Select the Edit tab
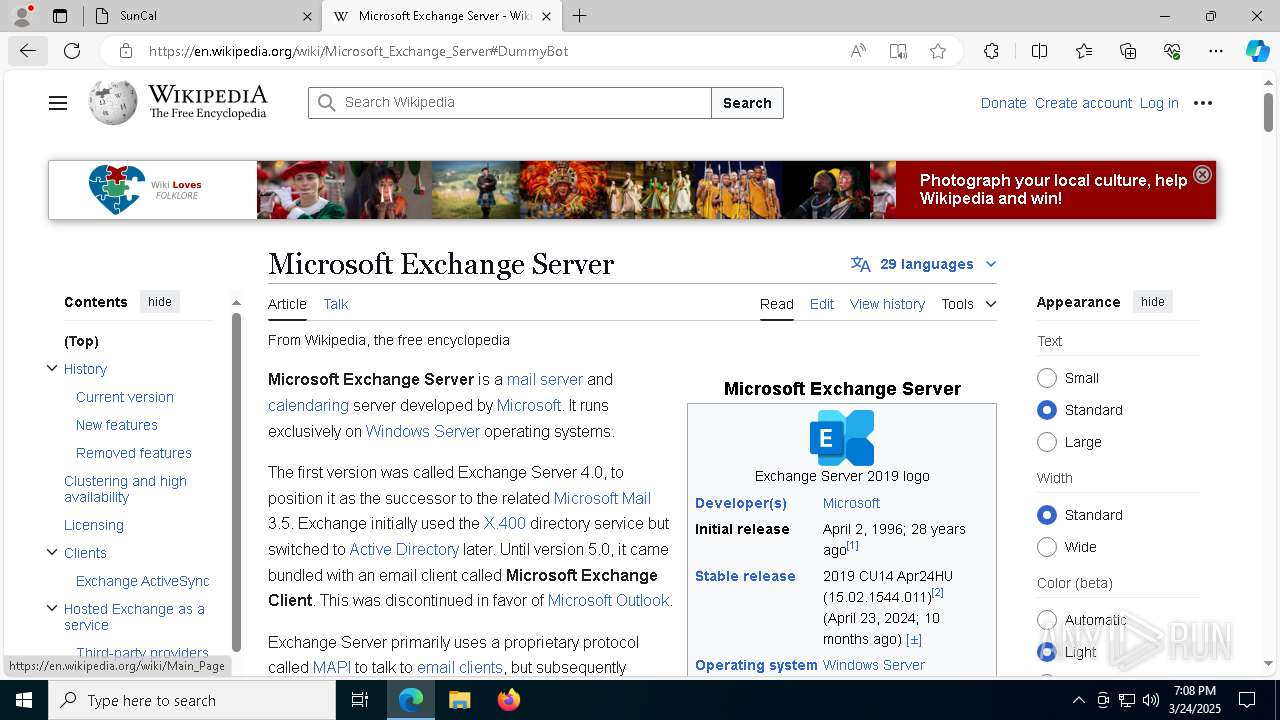This screenshot has width=1280, height=720. [x=822, y=304]
